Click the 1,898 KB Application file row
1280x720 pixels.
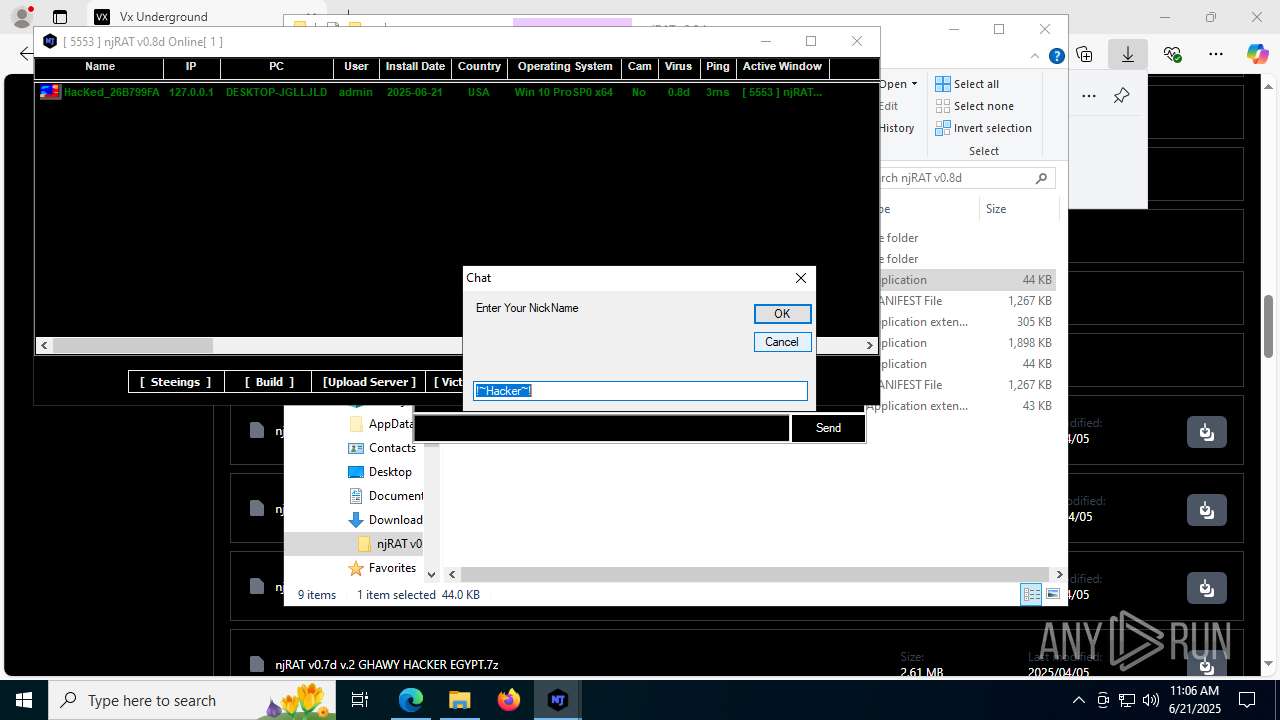tap(966, 343)
